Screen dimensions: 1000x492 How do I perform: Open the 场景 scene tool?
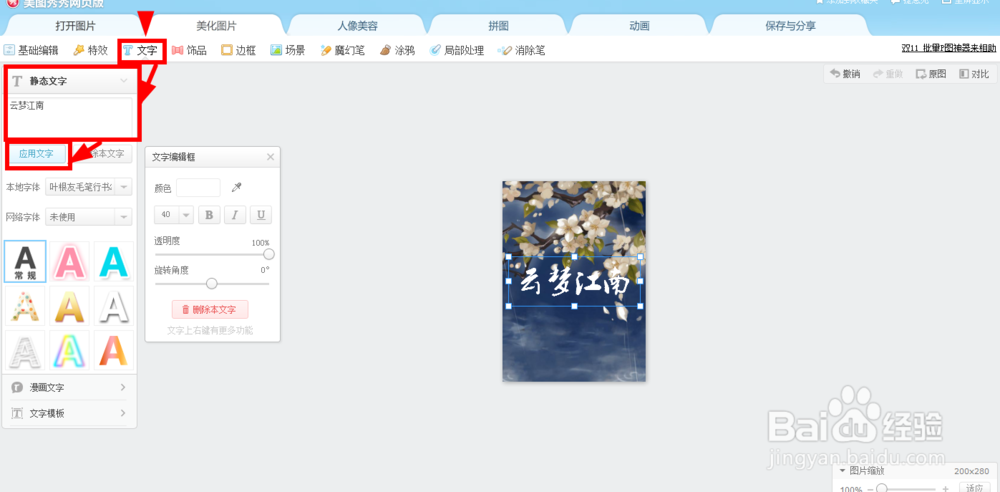288,50
